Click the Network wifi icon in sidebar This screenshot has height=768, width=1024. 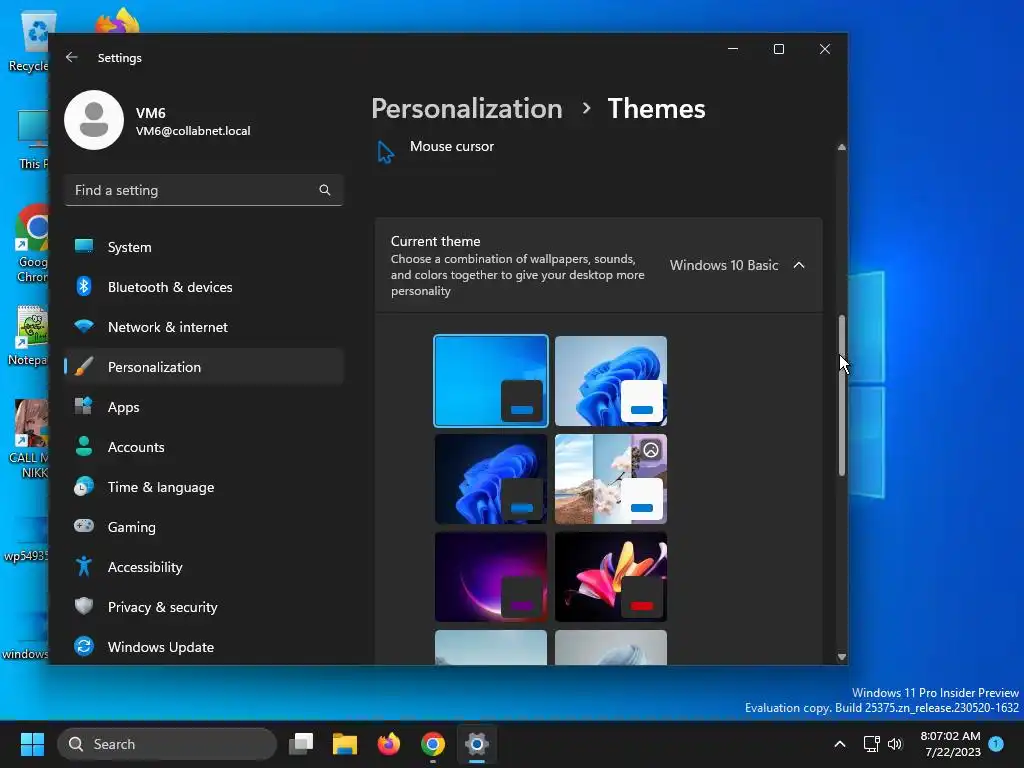pos(84,326)
